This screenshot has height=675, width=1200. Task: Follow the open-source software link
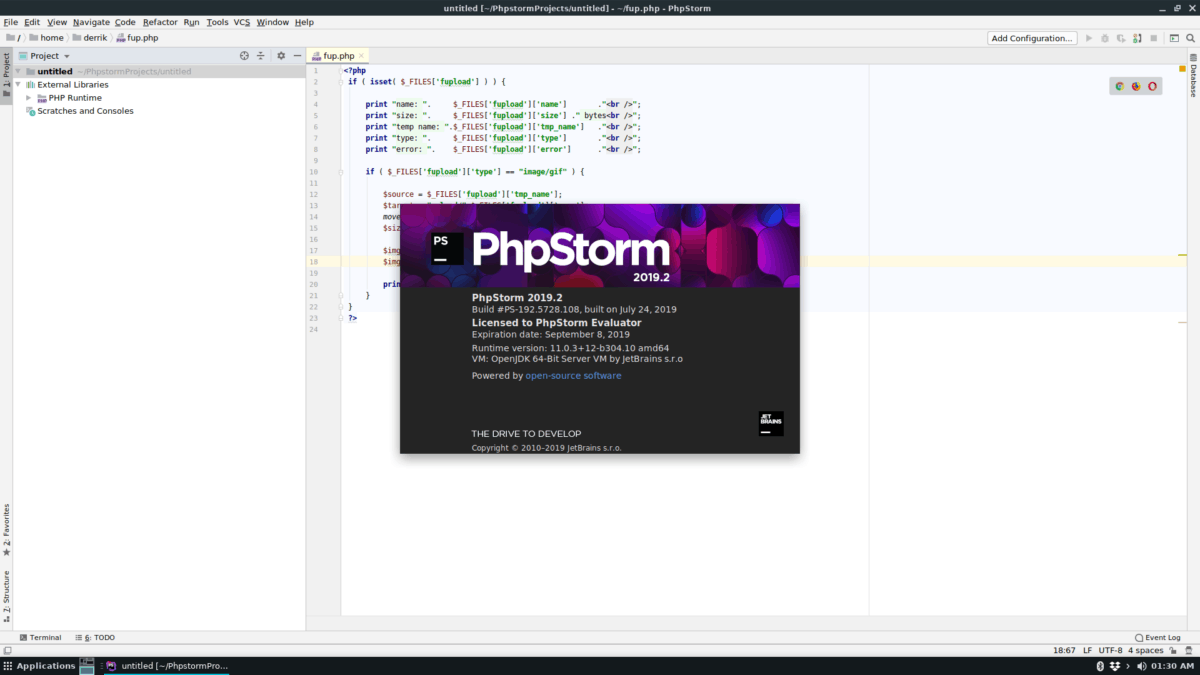tap(573, 376)
